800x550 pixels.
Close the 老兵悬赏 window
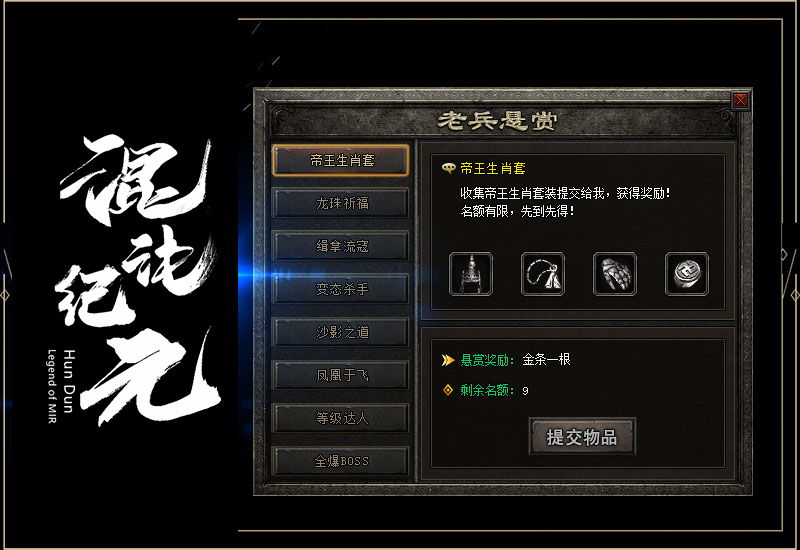point(740,100)
